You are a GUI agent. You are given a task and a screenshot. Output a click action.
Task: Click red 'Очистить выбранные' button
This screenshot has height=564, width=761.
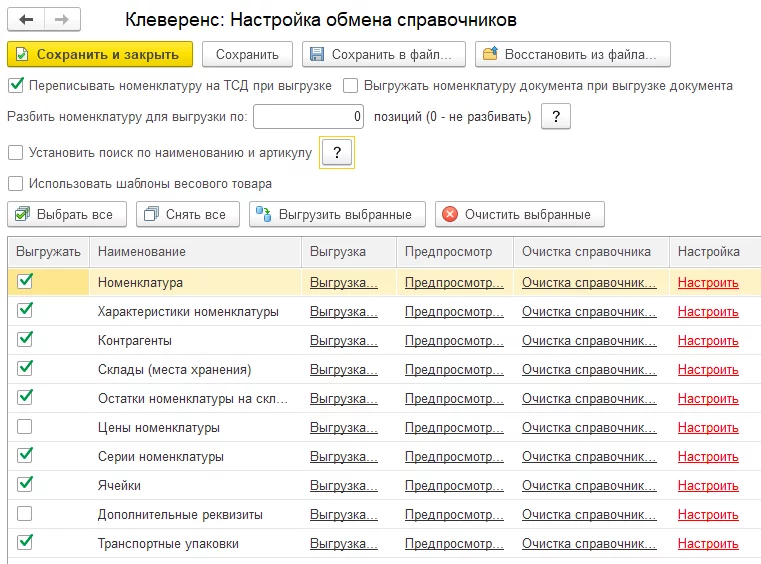(x=520, y=214)
